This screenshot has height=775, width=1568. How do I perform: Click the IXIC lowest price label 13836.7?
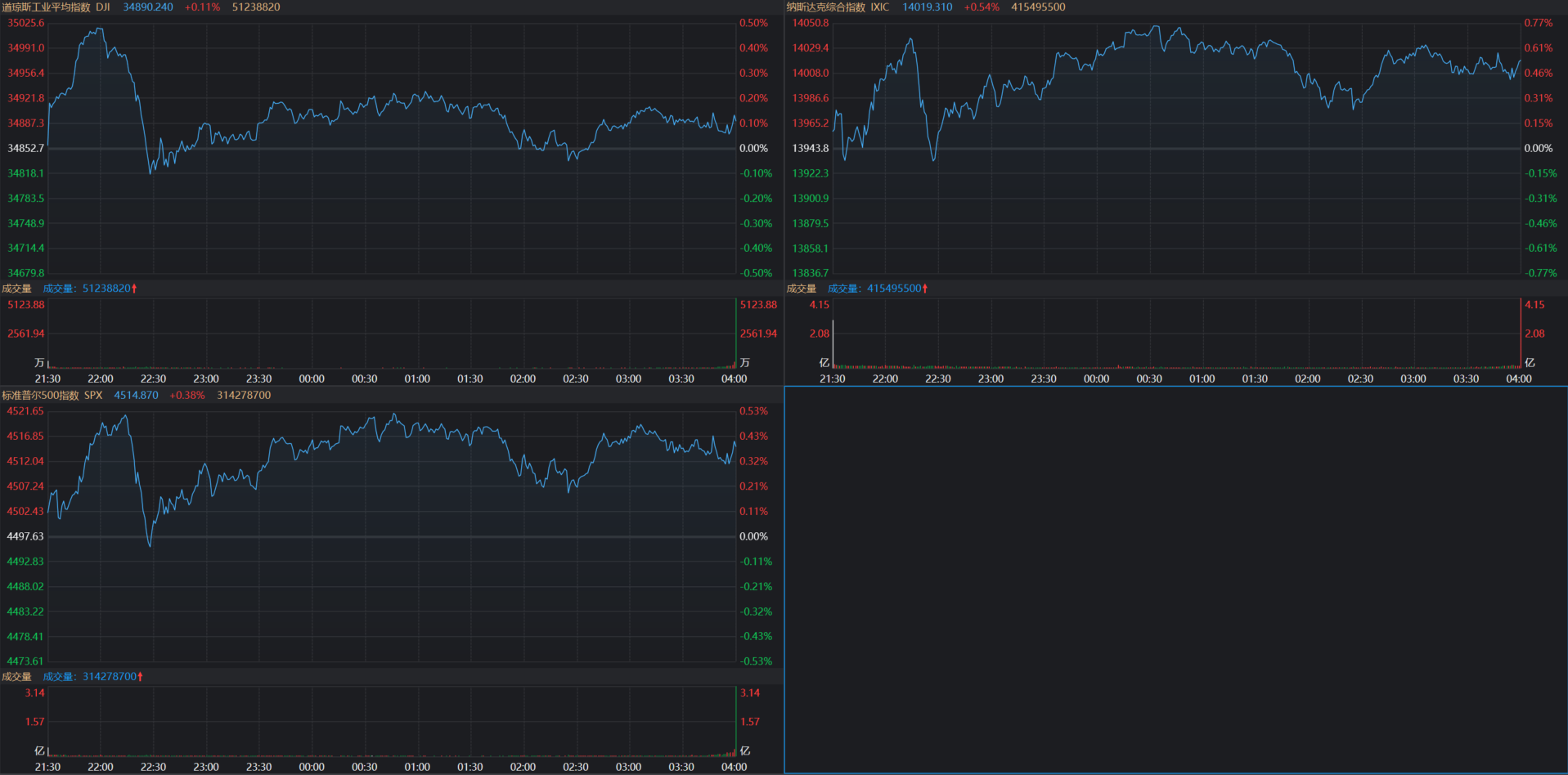point(811,273)
